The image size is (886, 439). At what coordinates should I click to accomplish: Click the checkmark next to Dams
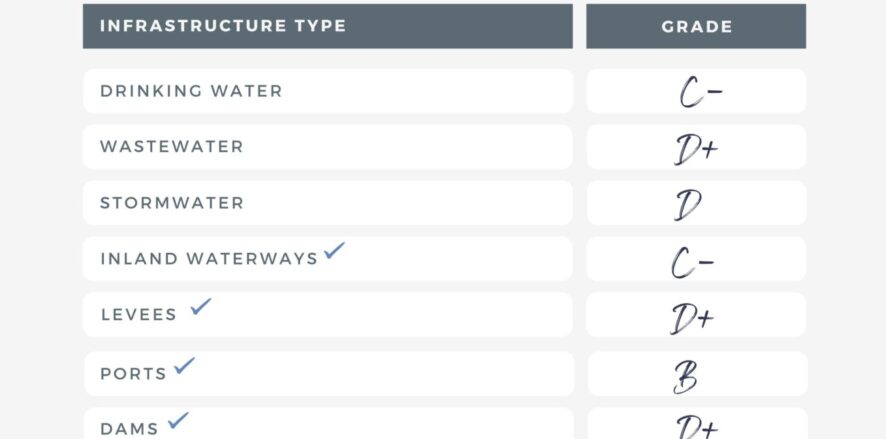click(x=178, y=421)
